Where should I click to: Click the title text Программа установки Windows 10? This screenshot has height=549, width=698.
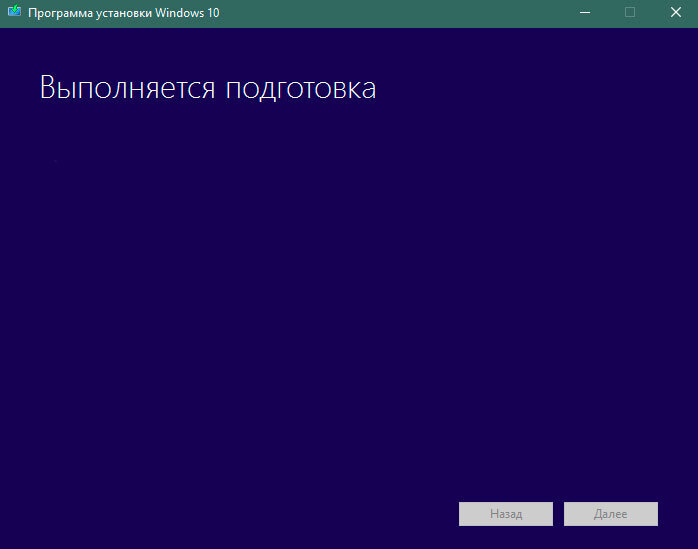click(124, 13)
